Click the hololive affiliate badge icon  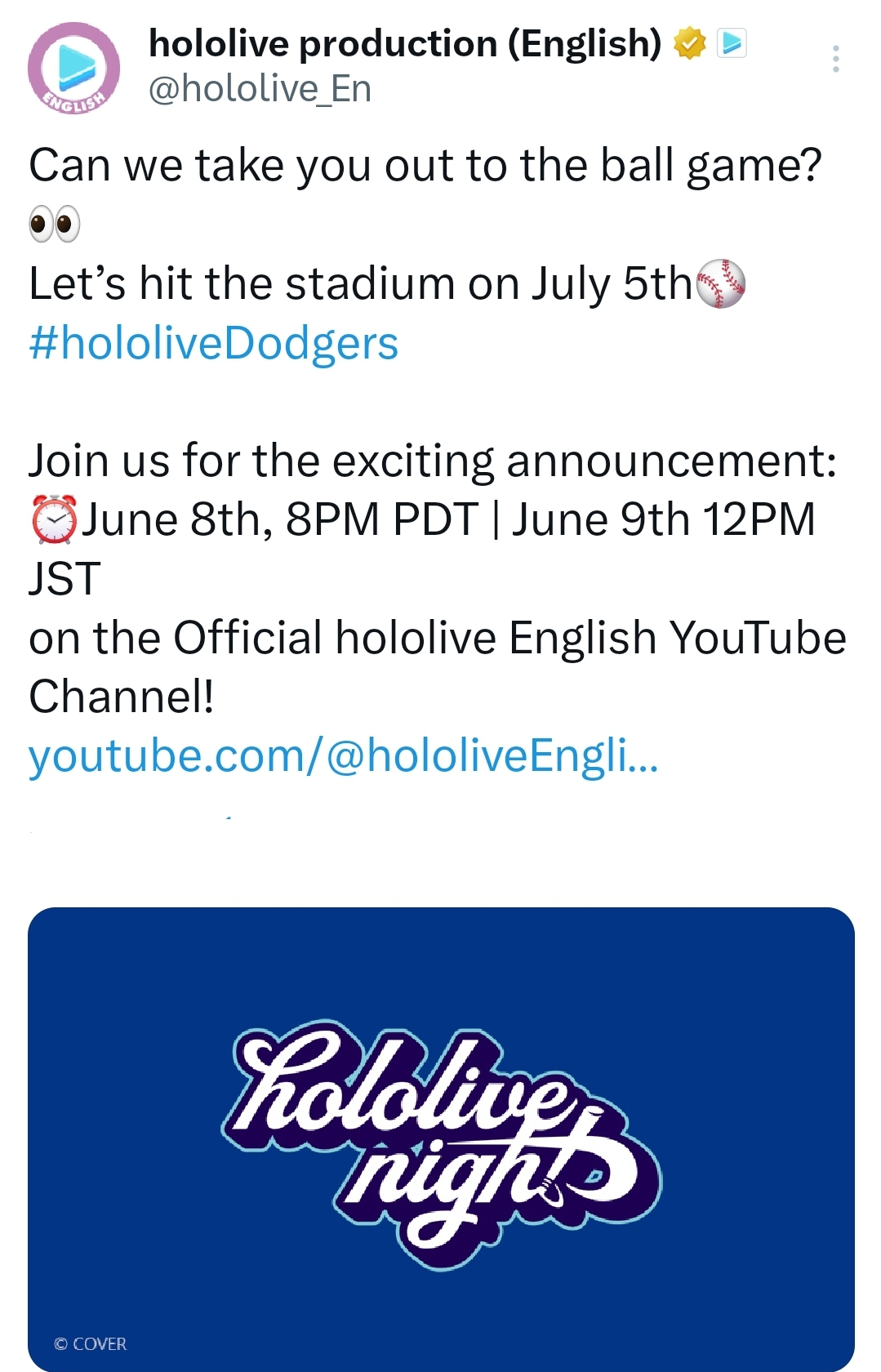tap(732, 43)
